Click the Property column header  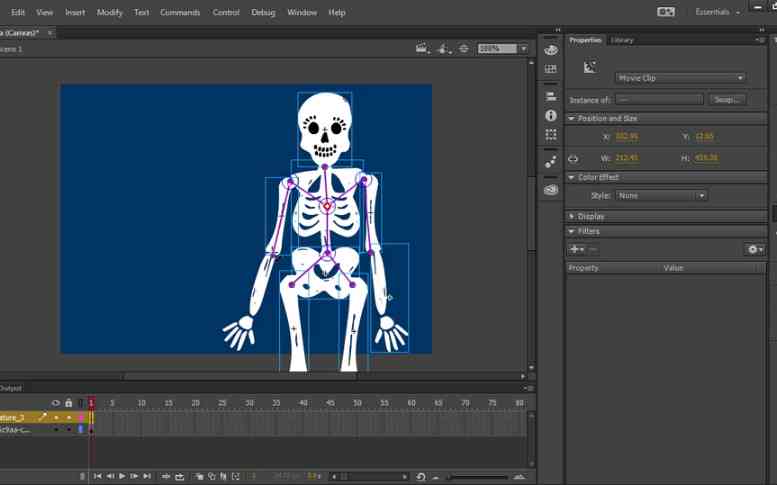(584, 268)
